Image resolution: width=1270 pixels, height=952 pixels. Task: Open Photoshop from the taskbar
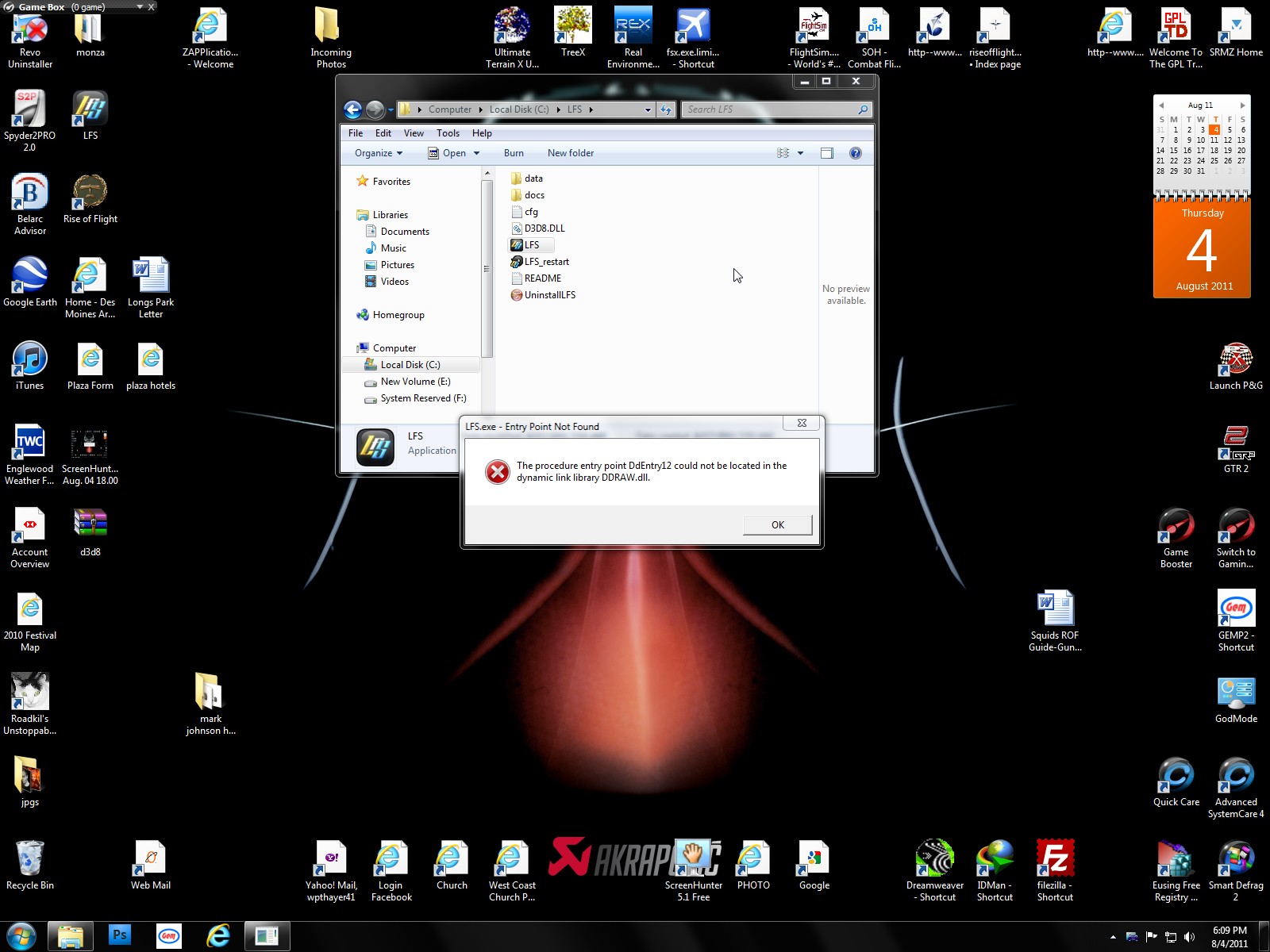[x=120, y=936]
